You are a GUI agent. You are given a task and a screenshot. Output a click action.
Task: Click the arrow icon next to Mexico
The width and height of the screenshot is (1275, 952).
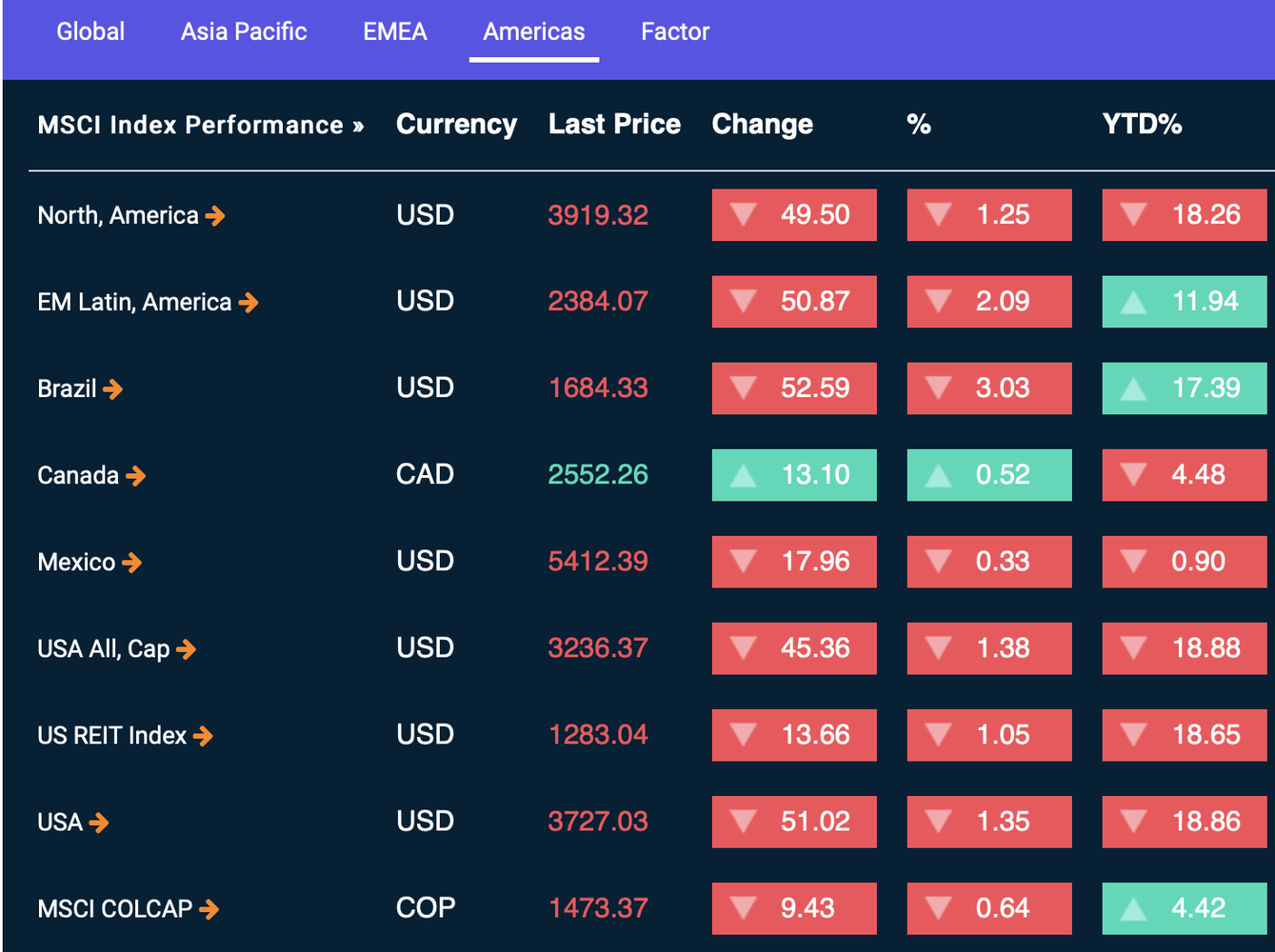click(132, 563)
